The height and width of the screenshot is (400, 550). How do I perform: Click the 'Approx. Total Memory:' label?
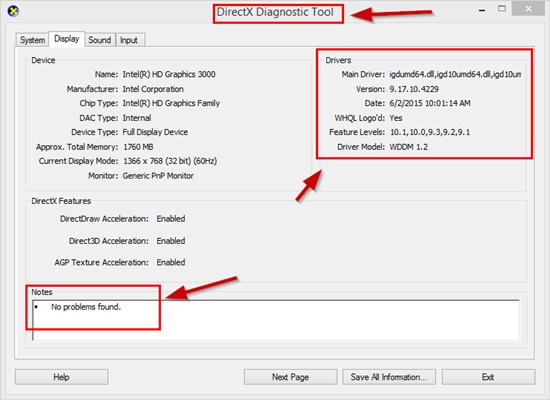pyautogui.click(x=77, y=147)
